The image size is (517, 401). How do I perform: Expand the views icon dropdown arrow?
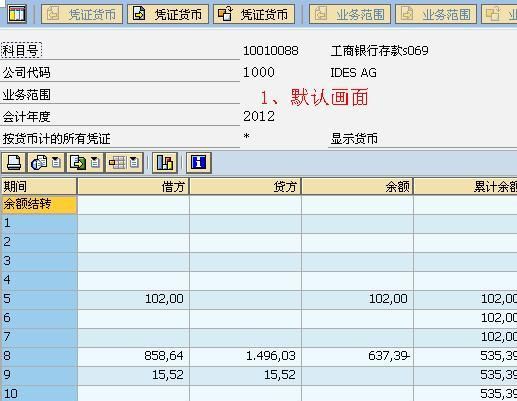pyautogui.click(x=56, y=163)
